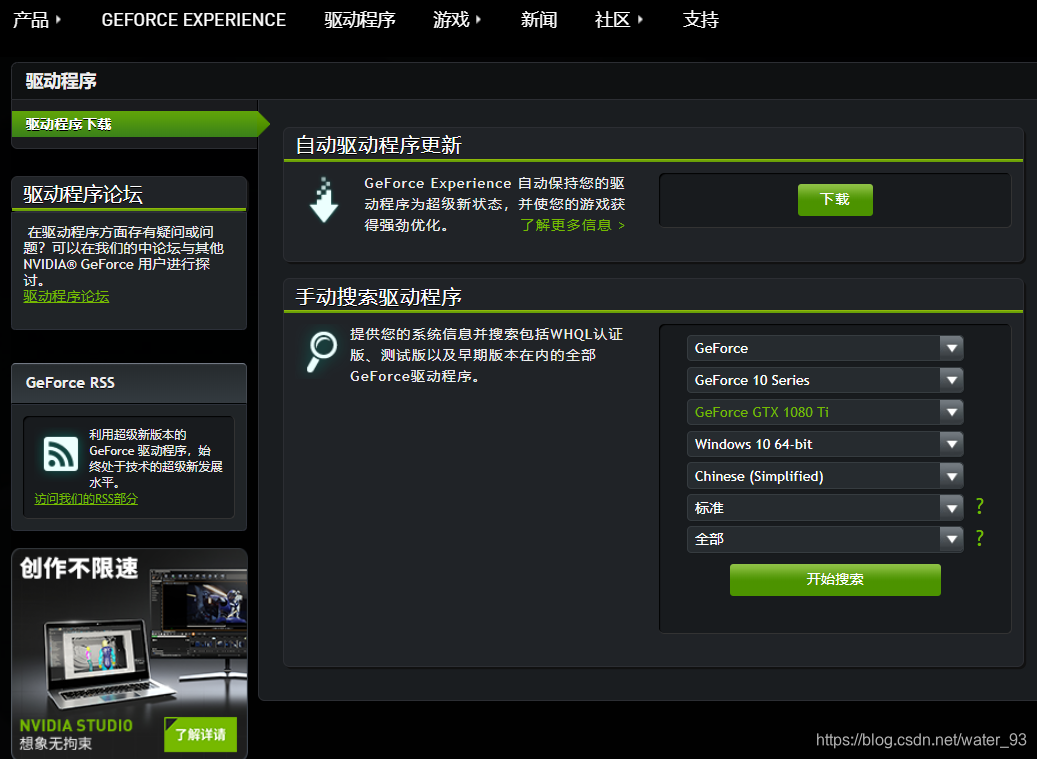The height and width of the screenshot is (759, 1037).
Task: Expand the Chinese (Simplified) language dropdown
Action: coord(825,476)
